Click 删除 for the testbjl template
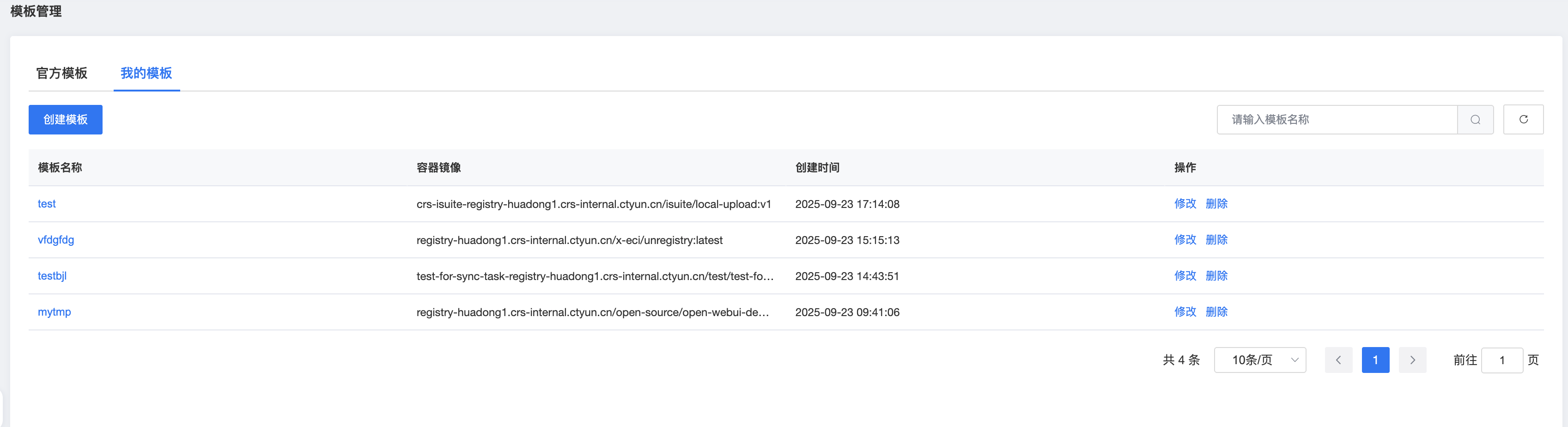 tap(1216, 276)
